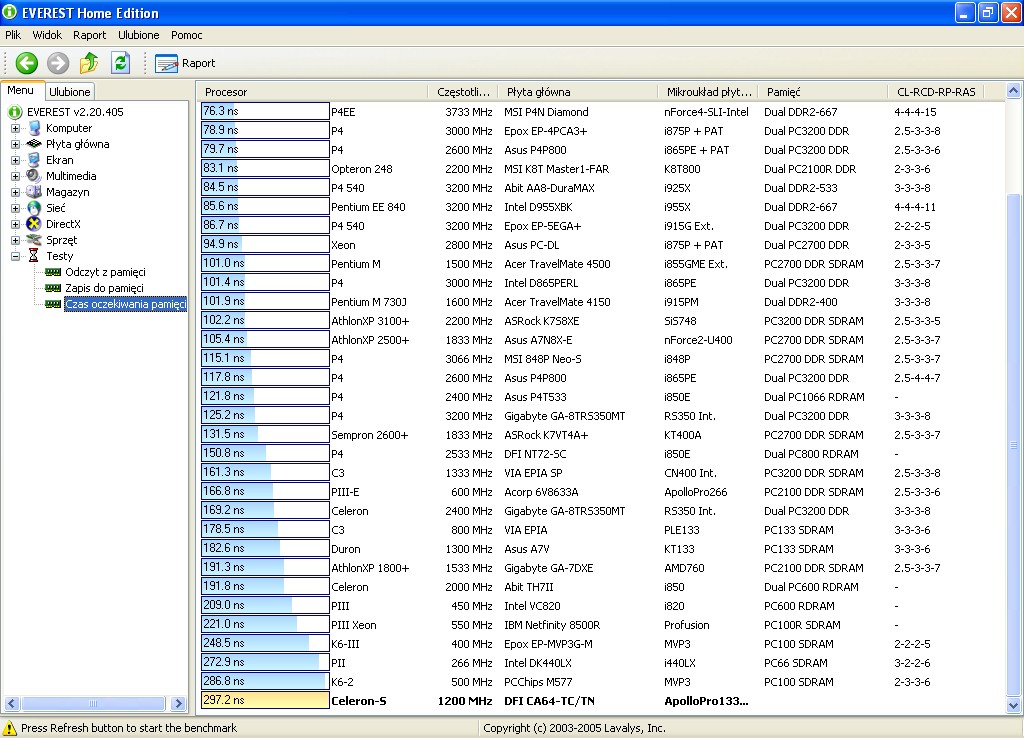Expand the Magazyn tree node
This screenshot has height=738, width=1024.
tap(15, 193)
